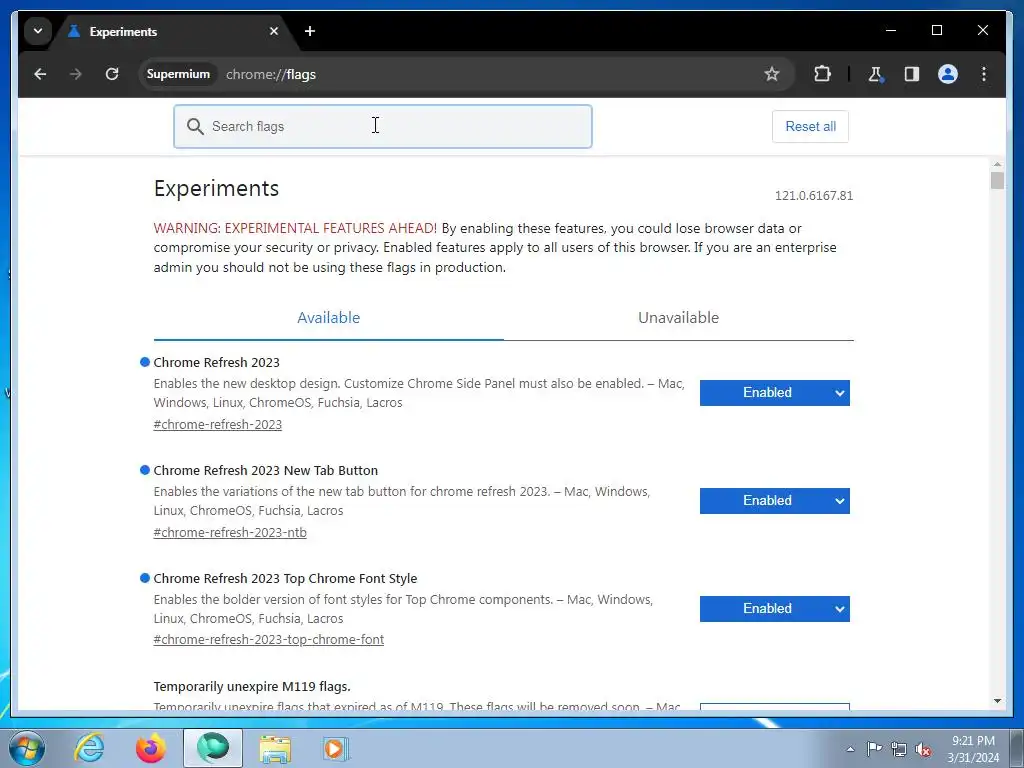Launch Internet Explorer from the taskbar
The width and height of the screenshot is (1024, 768).
point(89,748)
